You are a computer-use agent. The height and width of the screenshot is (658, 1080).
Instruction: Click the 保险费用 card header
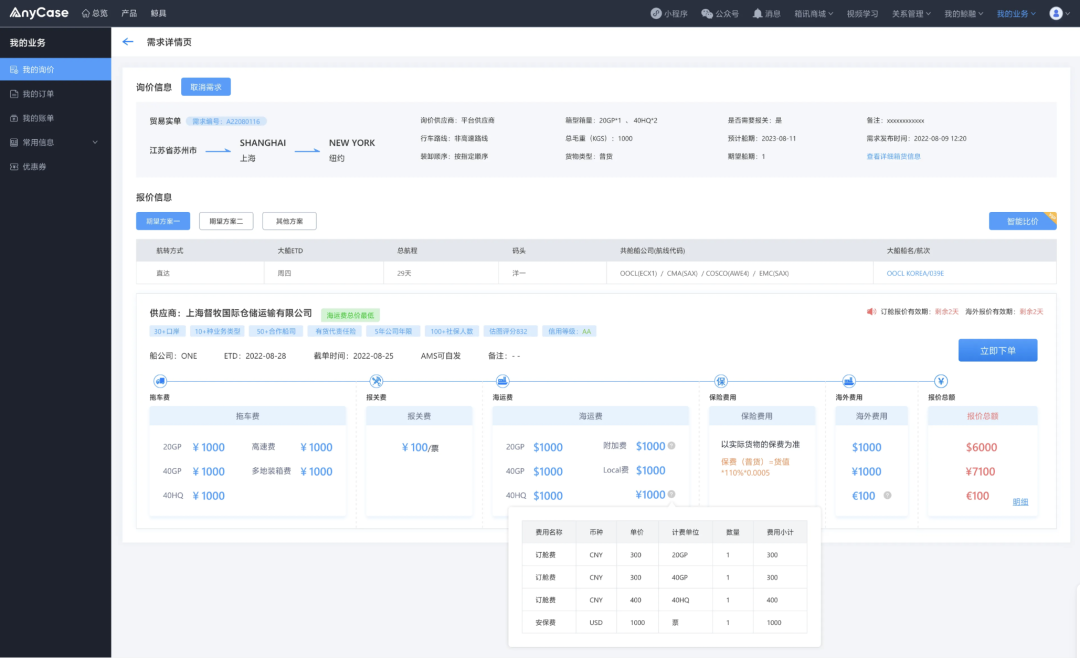pyautogui.click(x=762, y=415)
